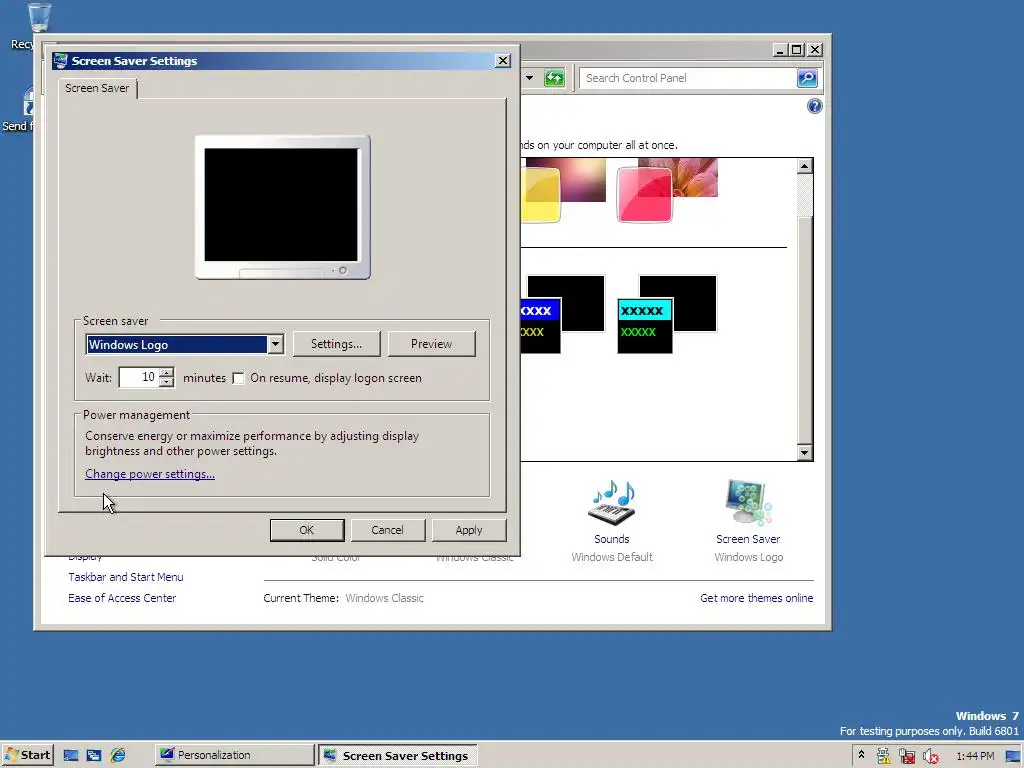Viewport: 1024px width, 768px height.
Task: Increase wait minutes with up spinner
Action: pos(167,374)
